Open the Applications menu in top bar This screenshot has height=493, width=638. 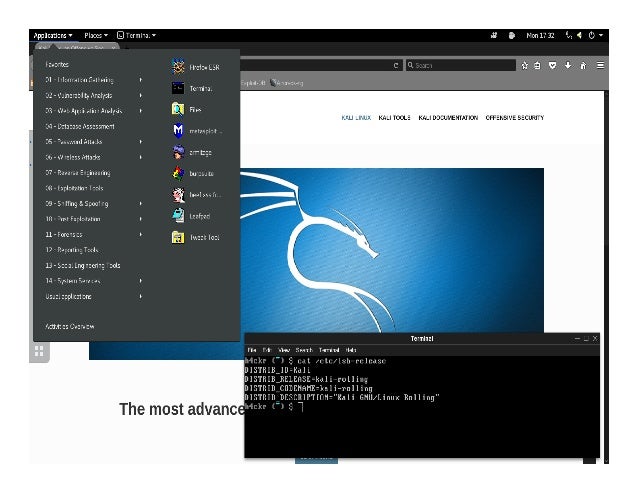pos(53,35)
